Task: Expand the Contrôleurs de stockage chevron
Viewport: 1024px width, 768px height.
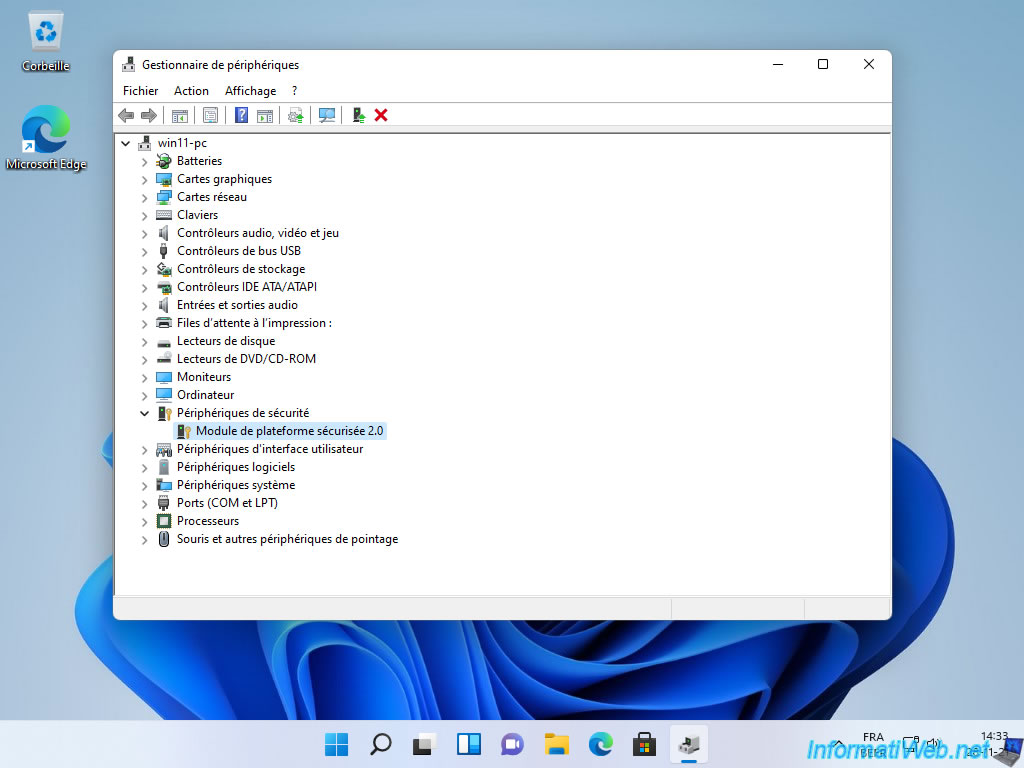Action: (x=144, y=269)
